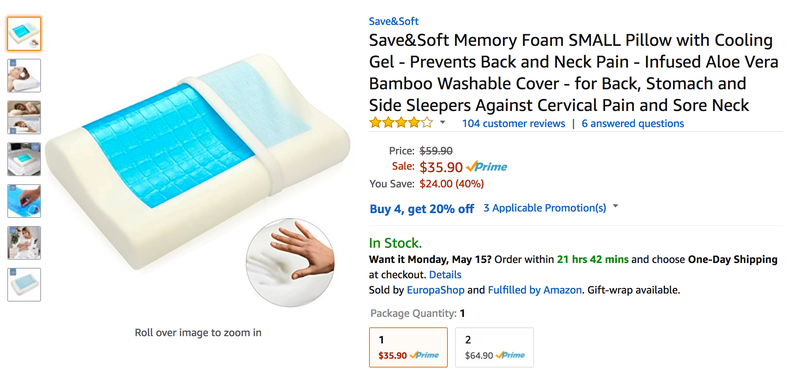Expand the star rating dropdown arrow
Screen dimensions: 800x378
pyautogui.click(x=442, y=122)
